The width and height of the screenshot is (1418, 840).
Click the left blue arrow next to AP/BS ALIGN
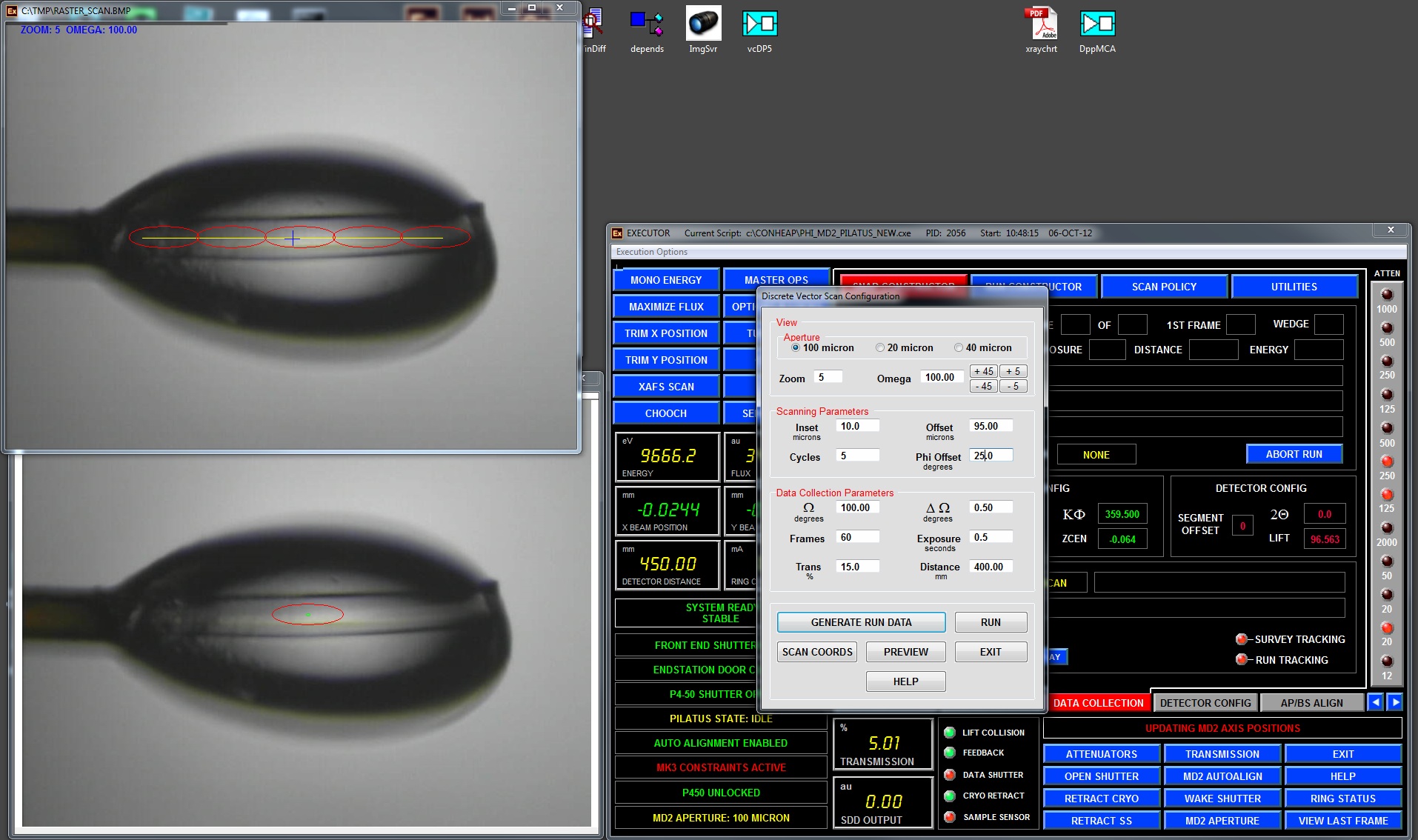coord(1376,702)
